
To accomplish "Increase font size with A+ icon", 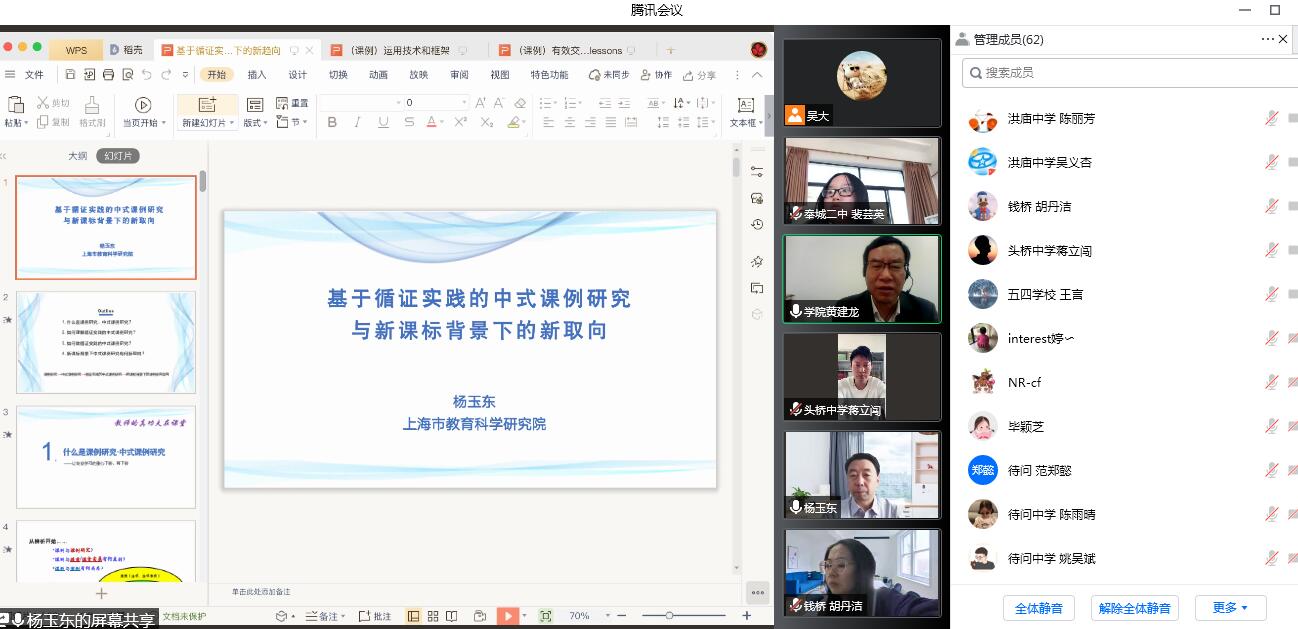I will click(481, 102).
